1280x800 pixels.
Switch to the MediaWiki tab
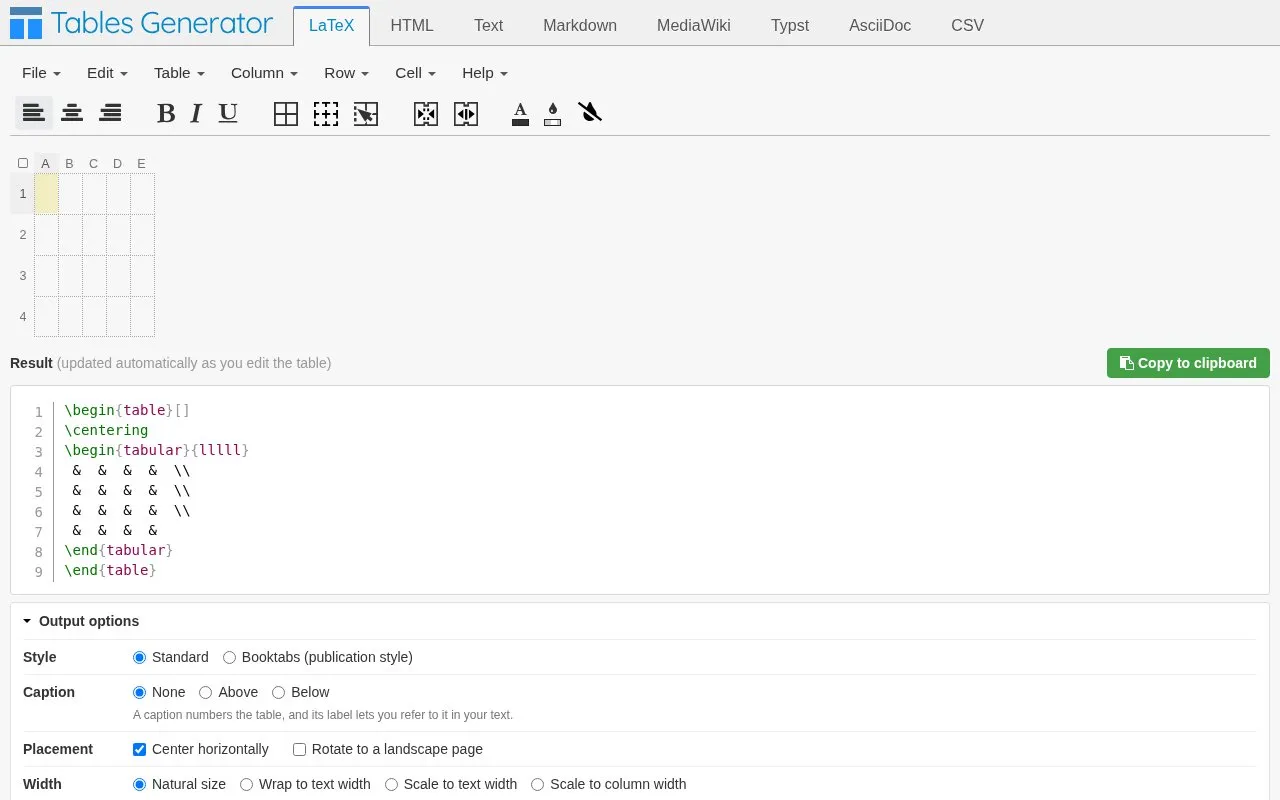[694, 26]
